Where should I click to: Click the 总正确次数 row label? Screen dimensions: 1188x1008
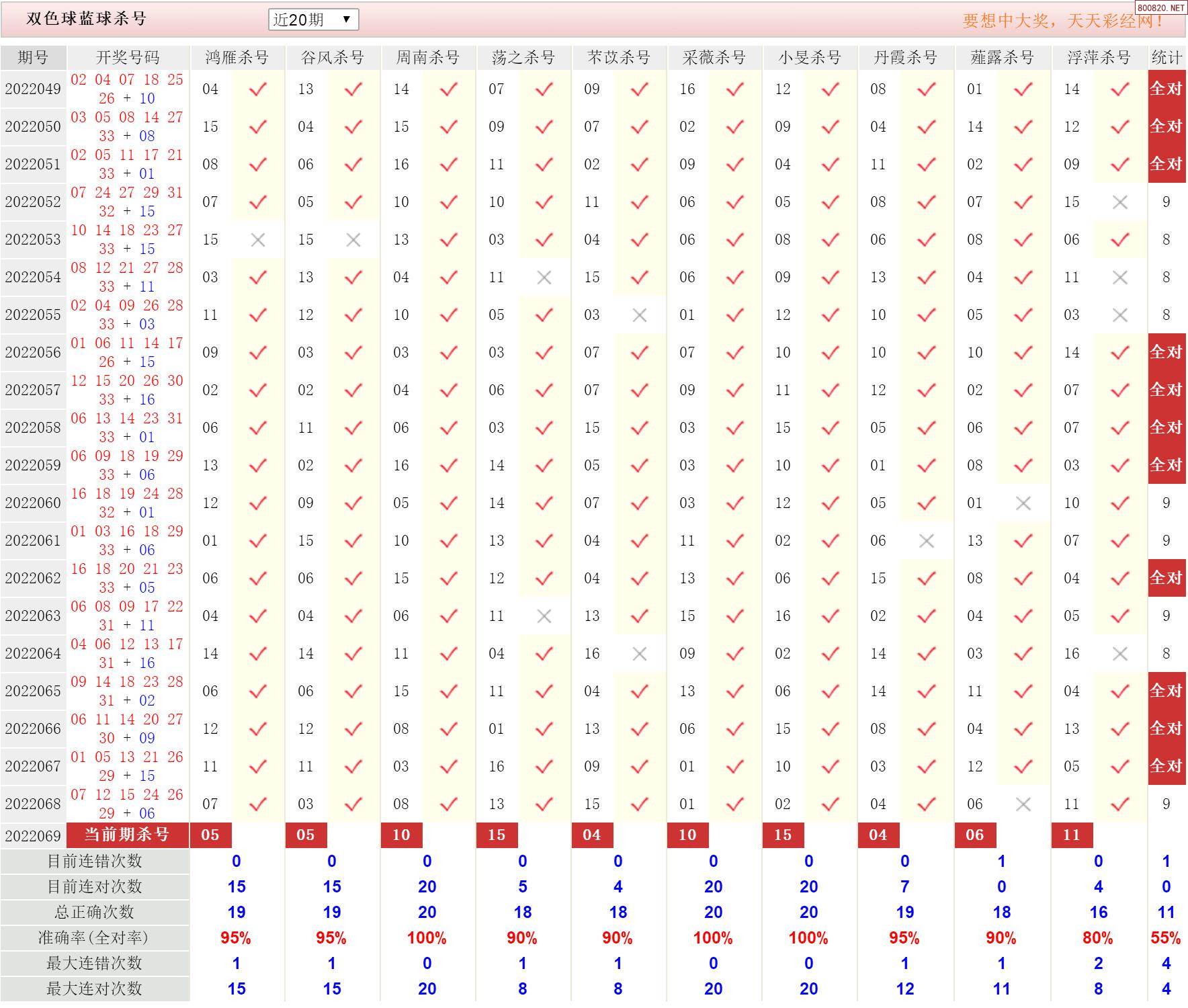coord(95,913)
